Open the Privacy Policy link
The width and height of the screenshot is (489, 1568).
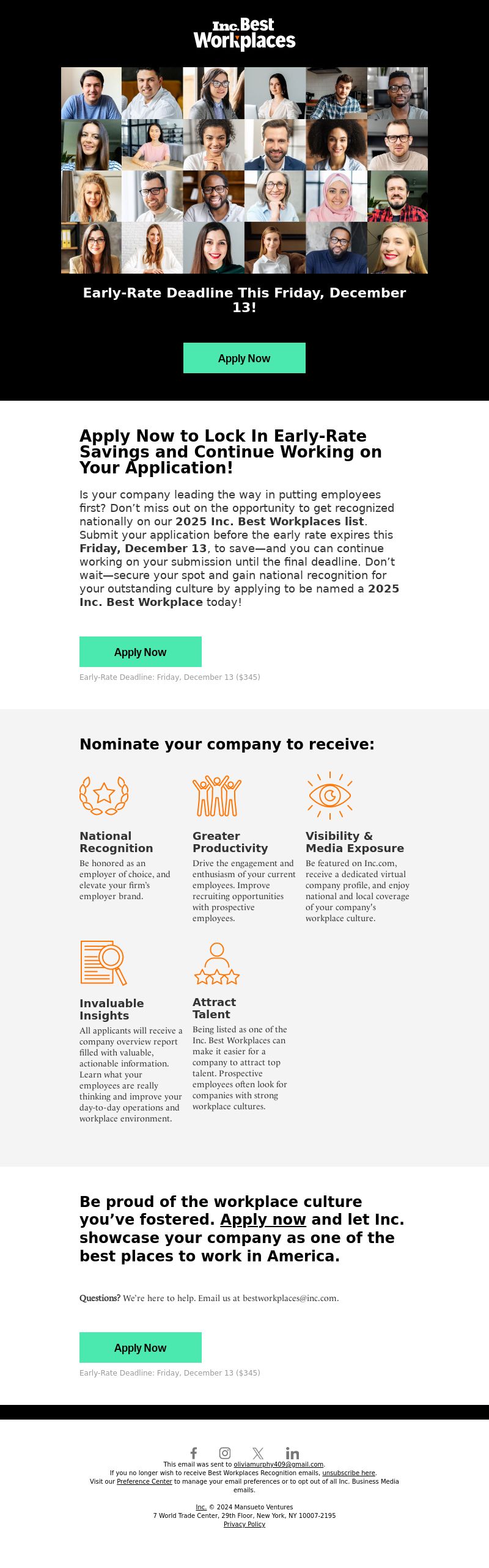click(x=244, y=1524)
